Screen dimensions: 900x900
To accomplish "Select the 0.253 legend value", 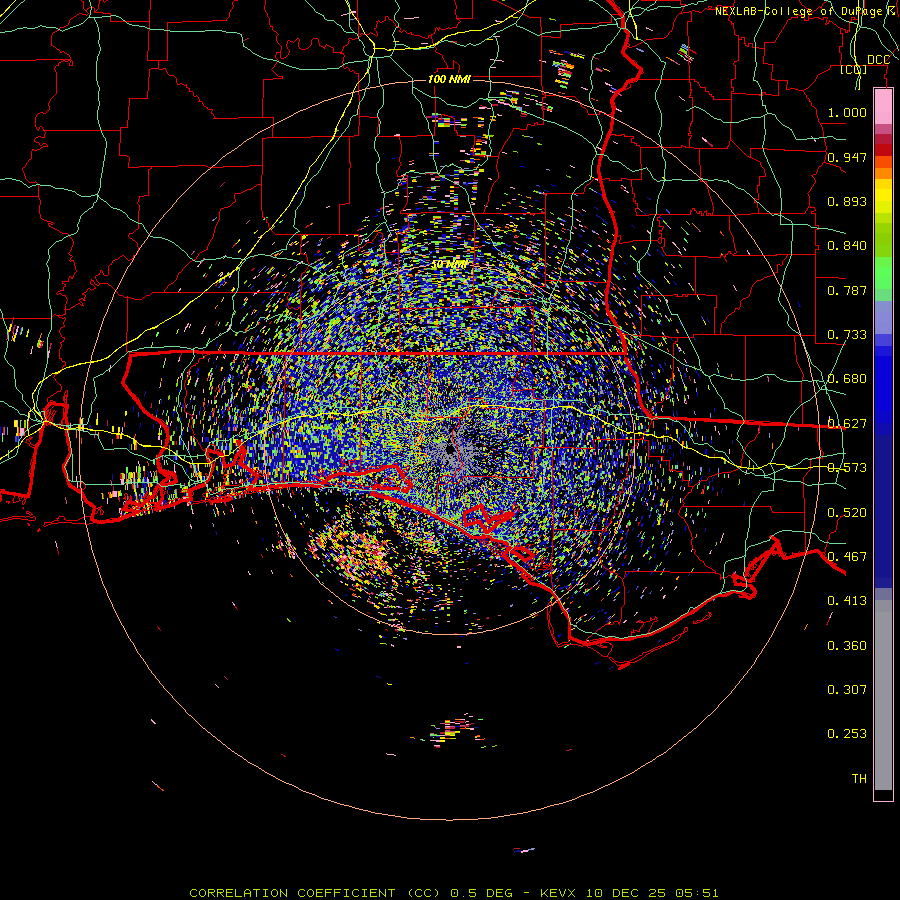I will 847,734.
